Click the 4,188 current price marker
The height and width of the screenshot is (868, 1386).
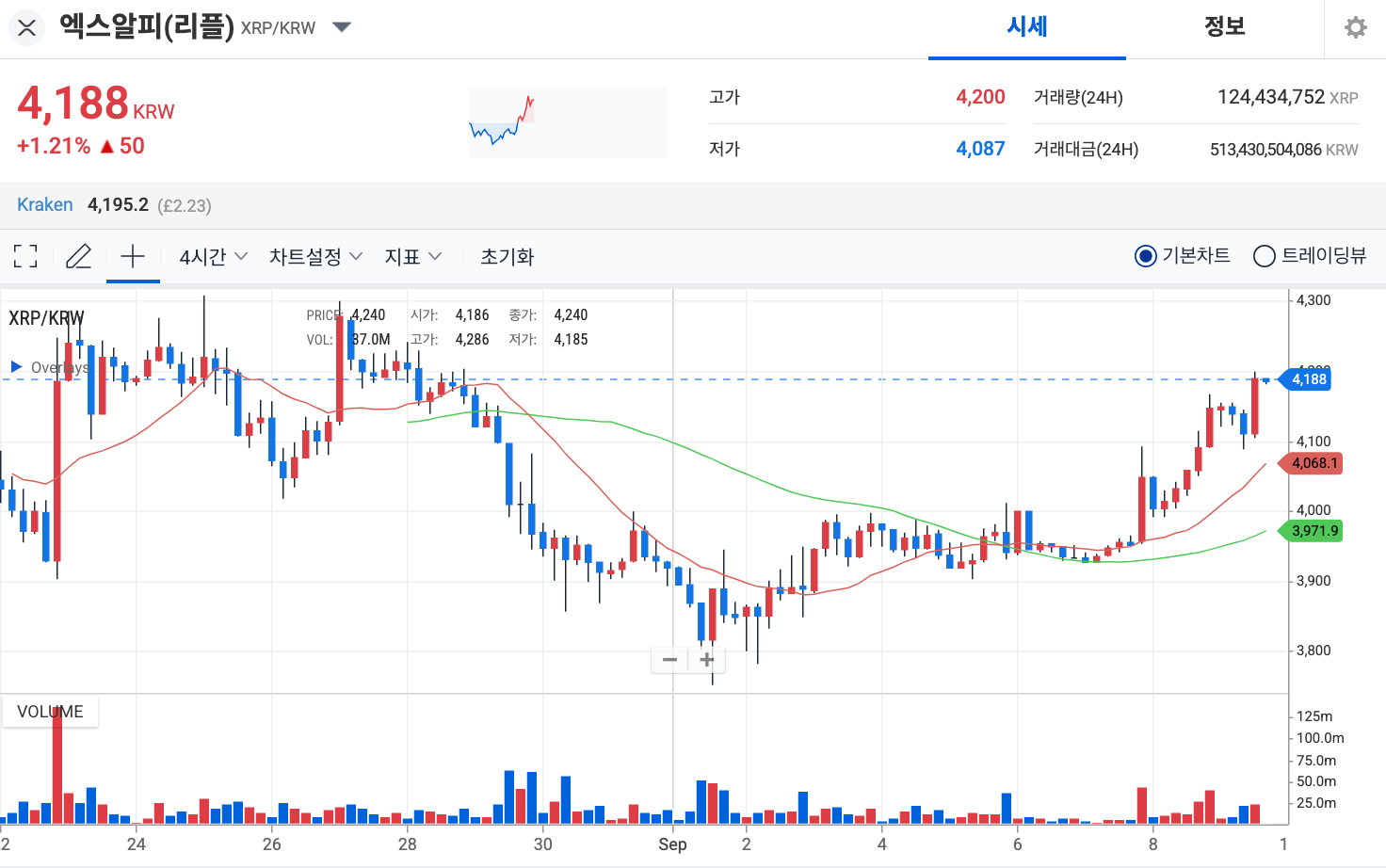point(1308,379)
